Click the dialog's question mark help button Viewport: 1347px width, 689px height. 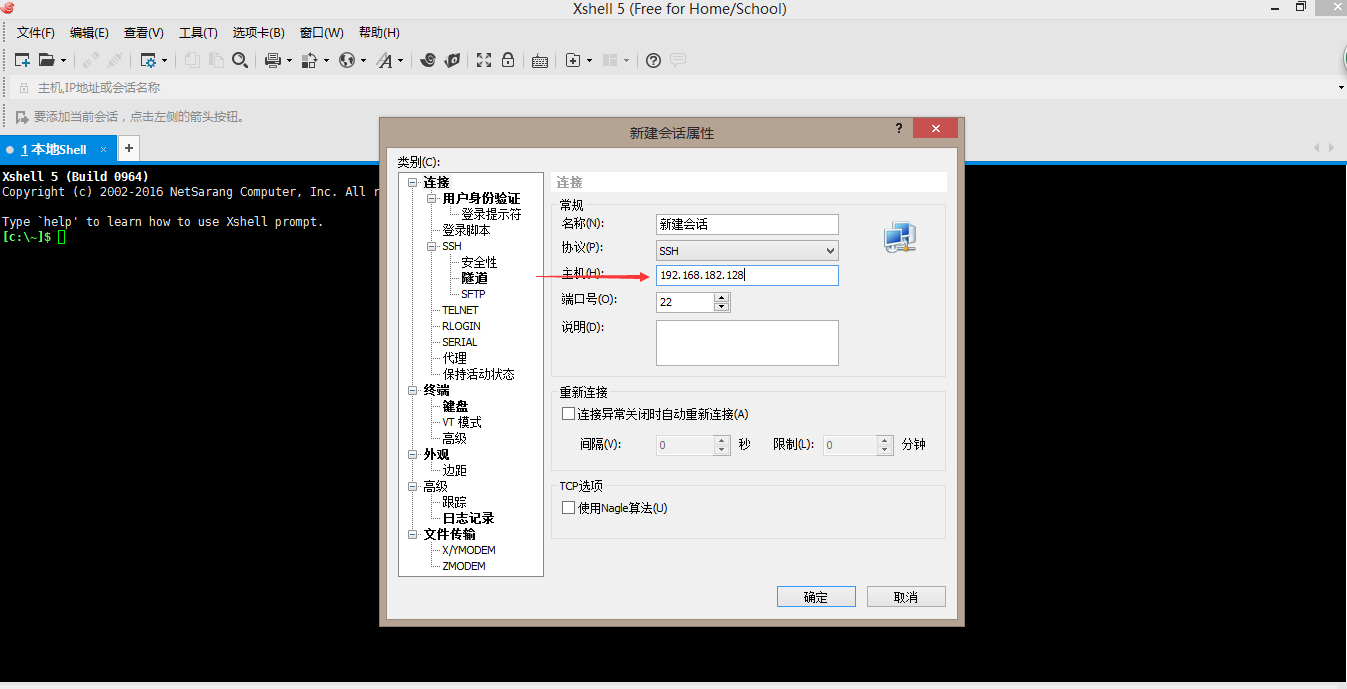click(x=898, y=128)
